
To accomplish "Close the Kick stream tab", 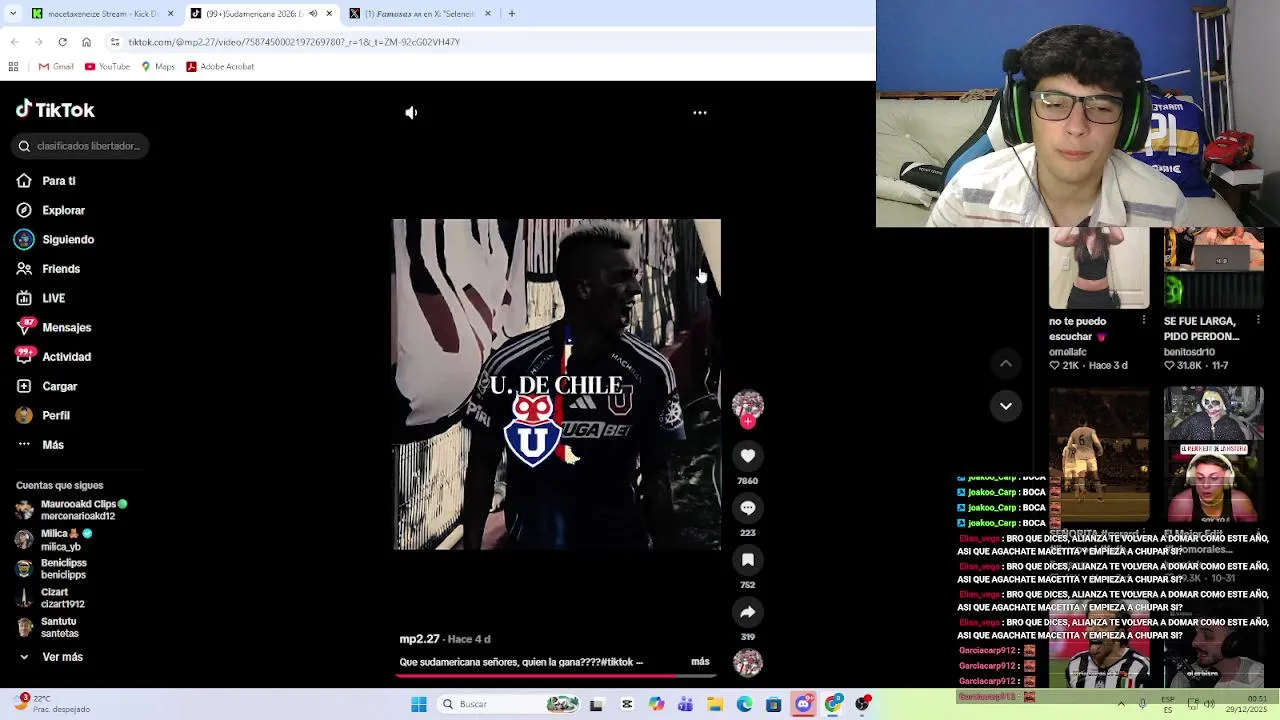I will [x=170, y=14].
